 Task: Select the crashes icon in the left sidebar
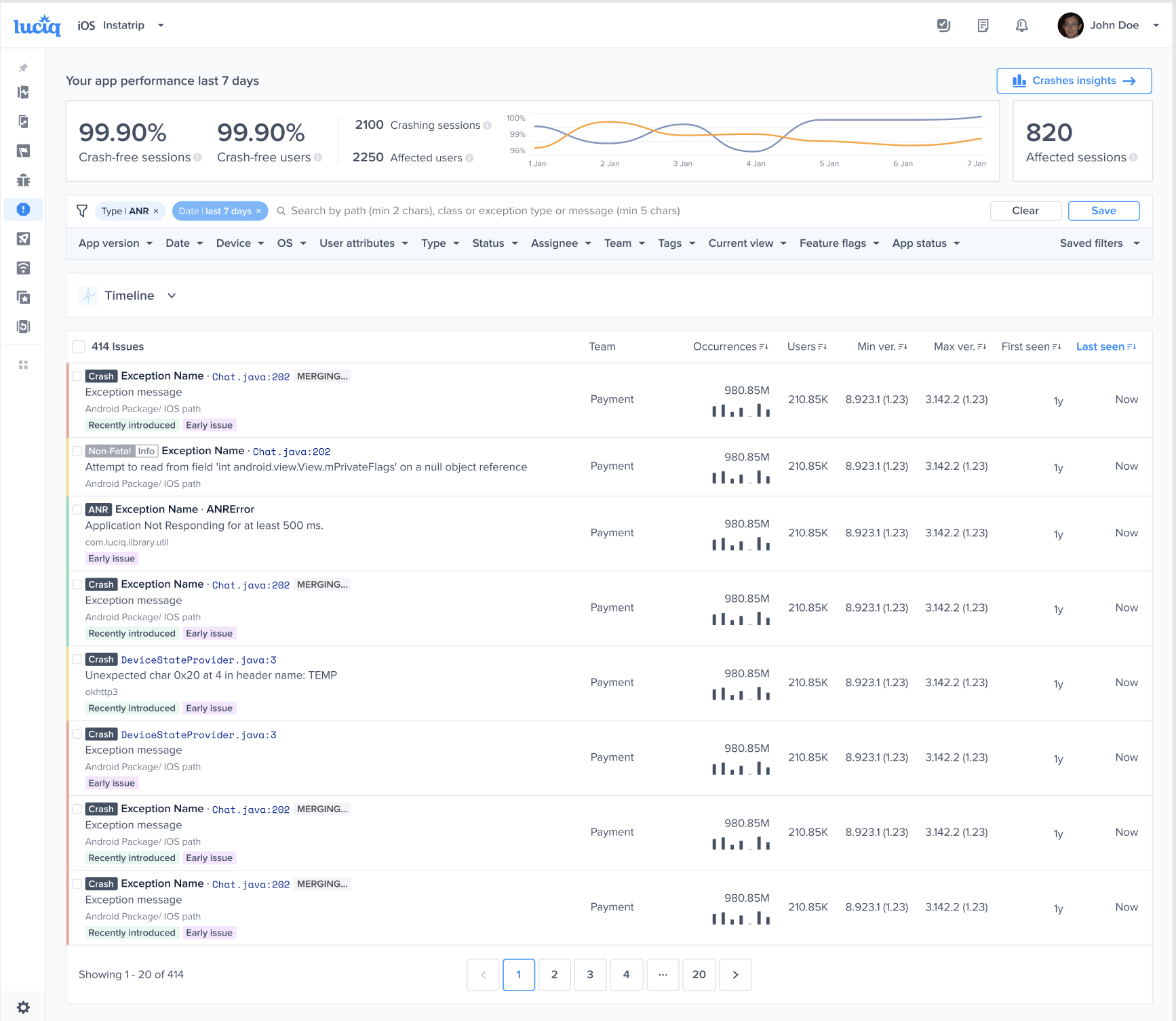pos(23,209)
